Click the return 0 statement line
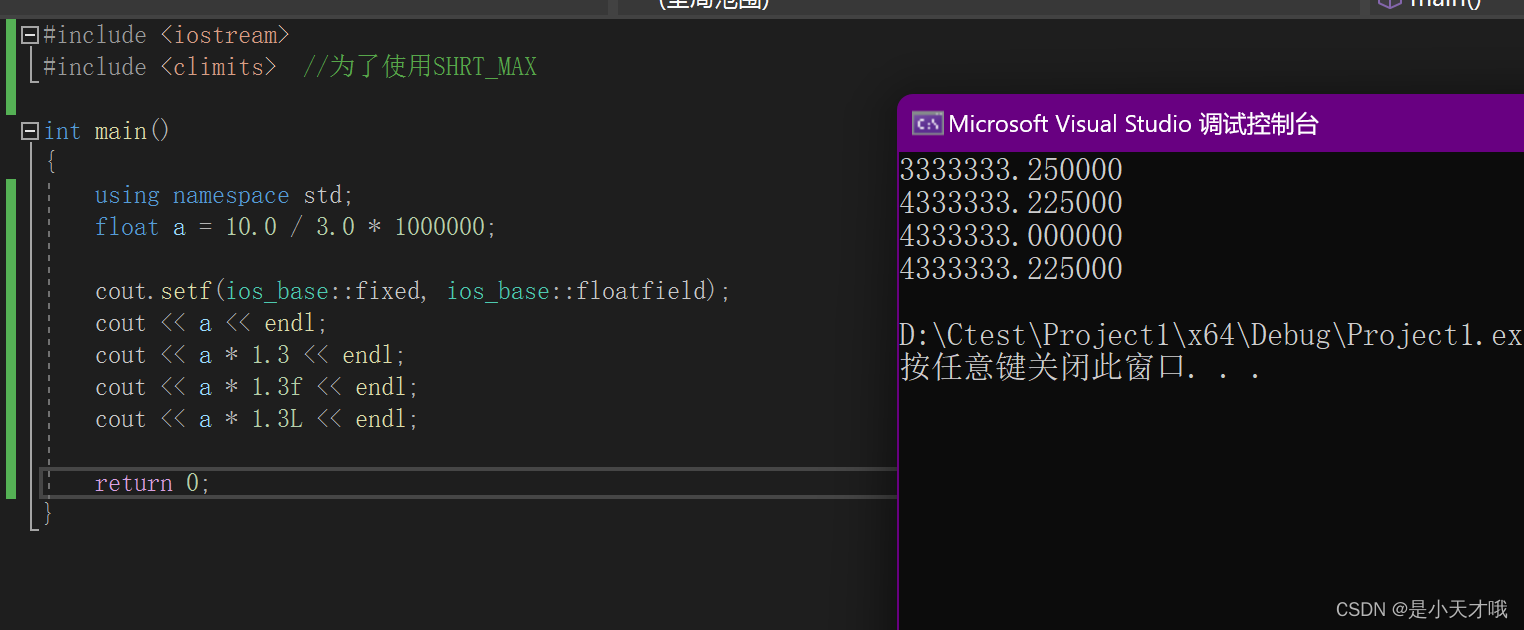Screen dimensions: 1524x630 click(151, 482)
